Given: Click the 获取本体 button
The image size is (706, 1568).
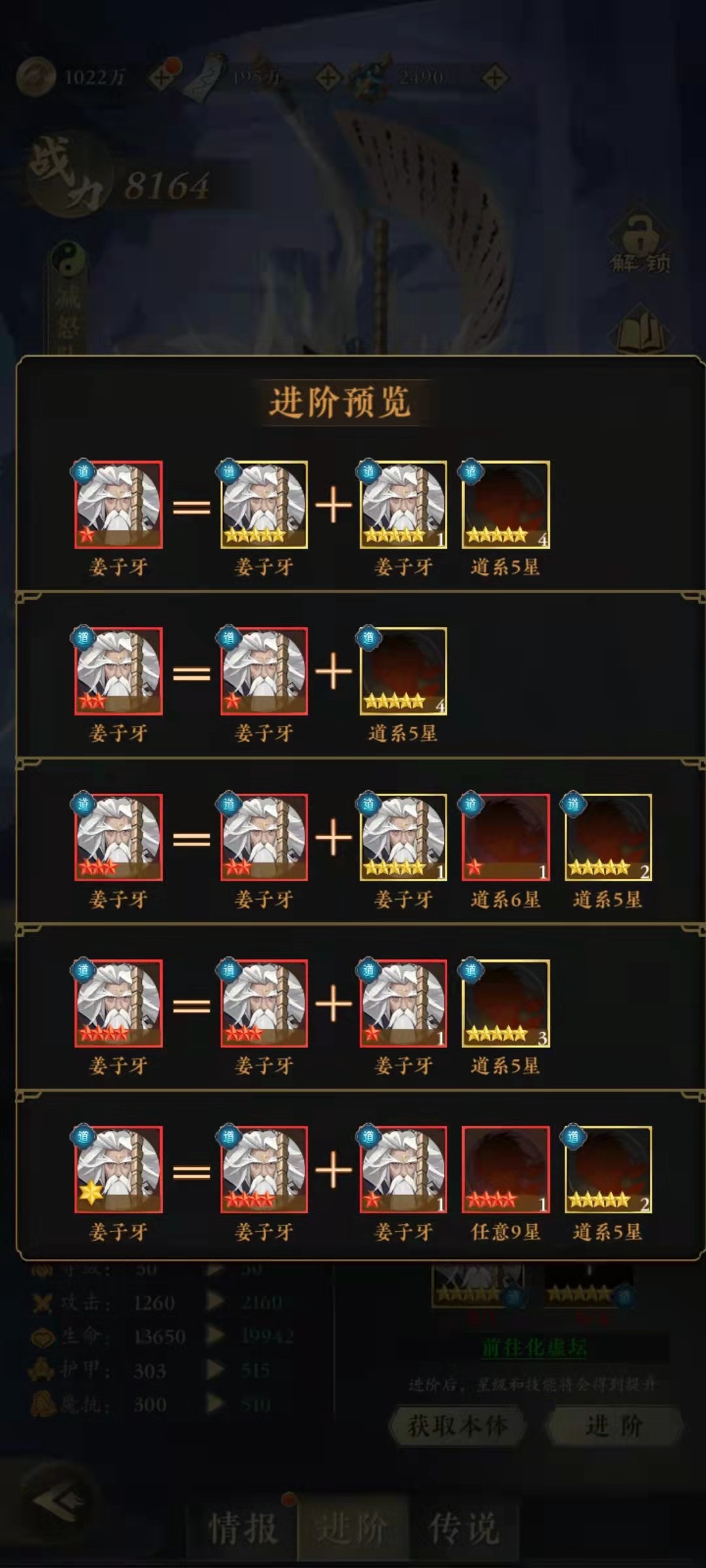Looking at the screenshot, I should coord(458,1426).
